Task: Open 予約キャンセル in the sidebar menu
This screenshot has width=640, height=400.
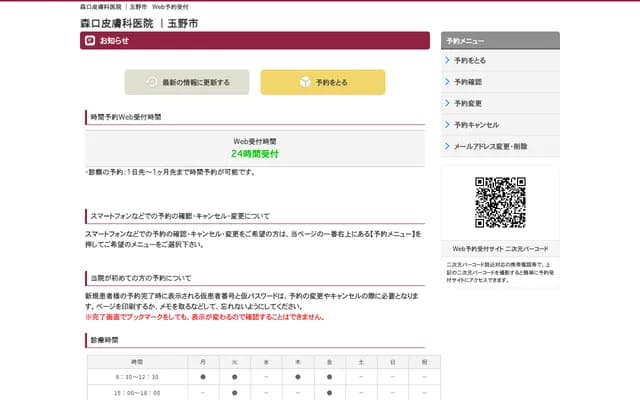Action: 500,125
